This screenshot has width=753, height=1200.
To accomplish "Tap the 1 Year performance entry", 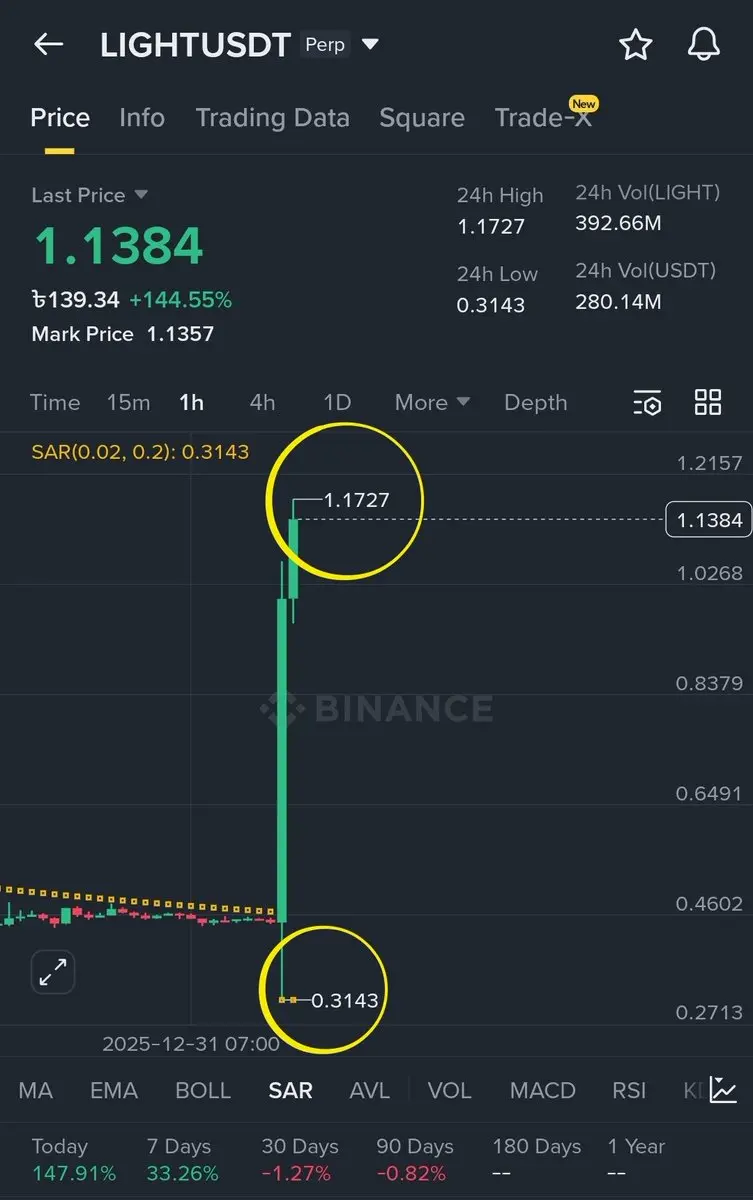I will [636, 1160].
